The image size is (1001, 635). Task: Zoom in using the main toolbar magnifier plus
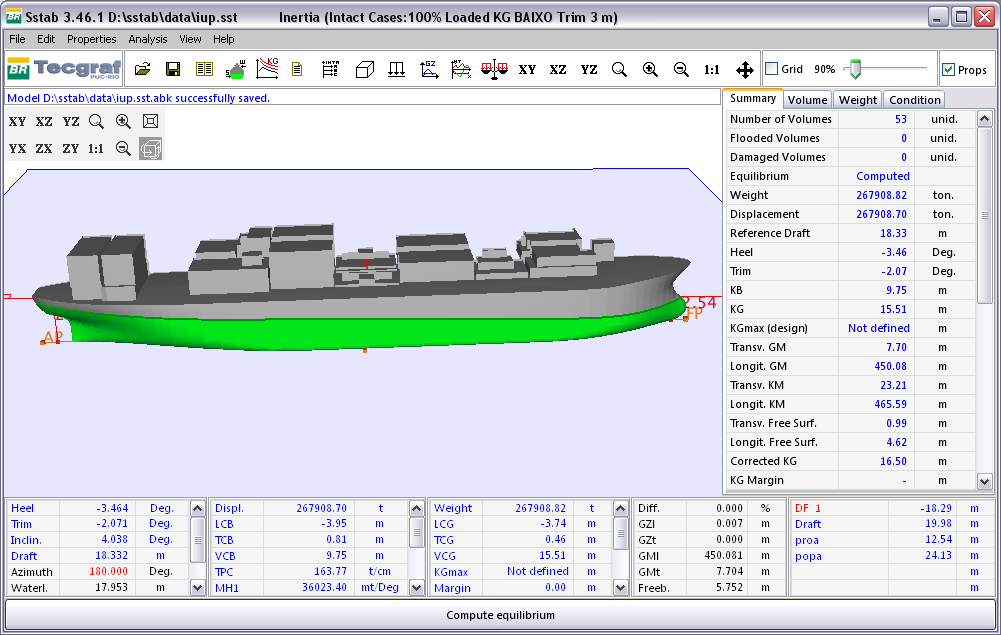[x=650, y=70]
